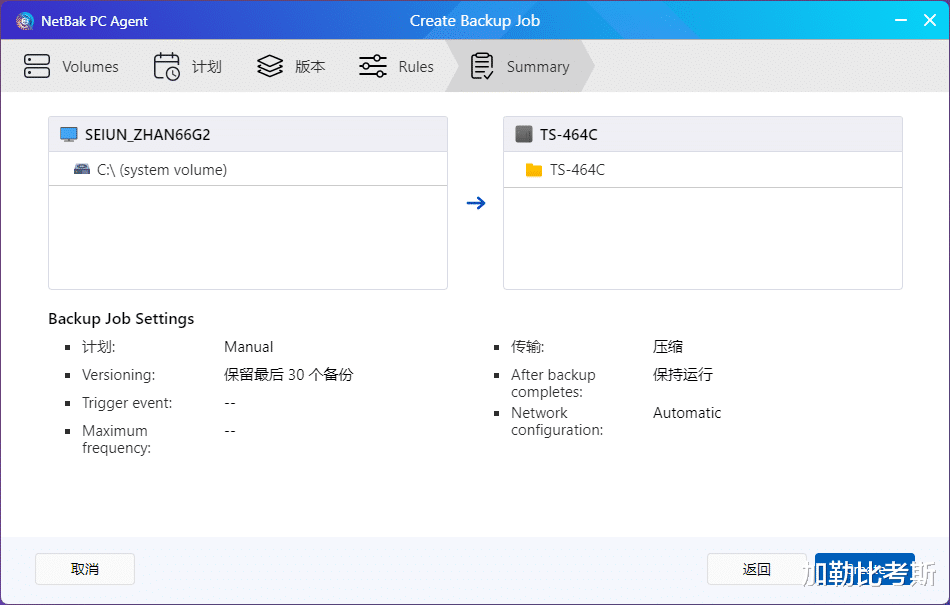950x605 pixels.
Task: Click the 计划: label in Backup Job Settings
Action: click(99, 347)
